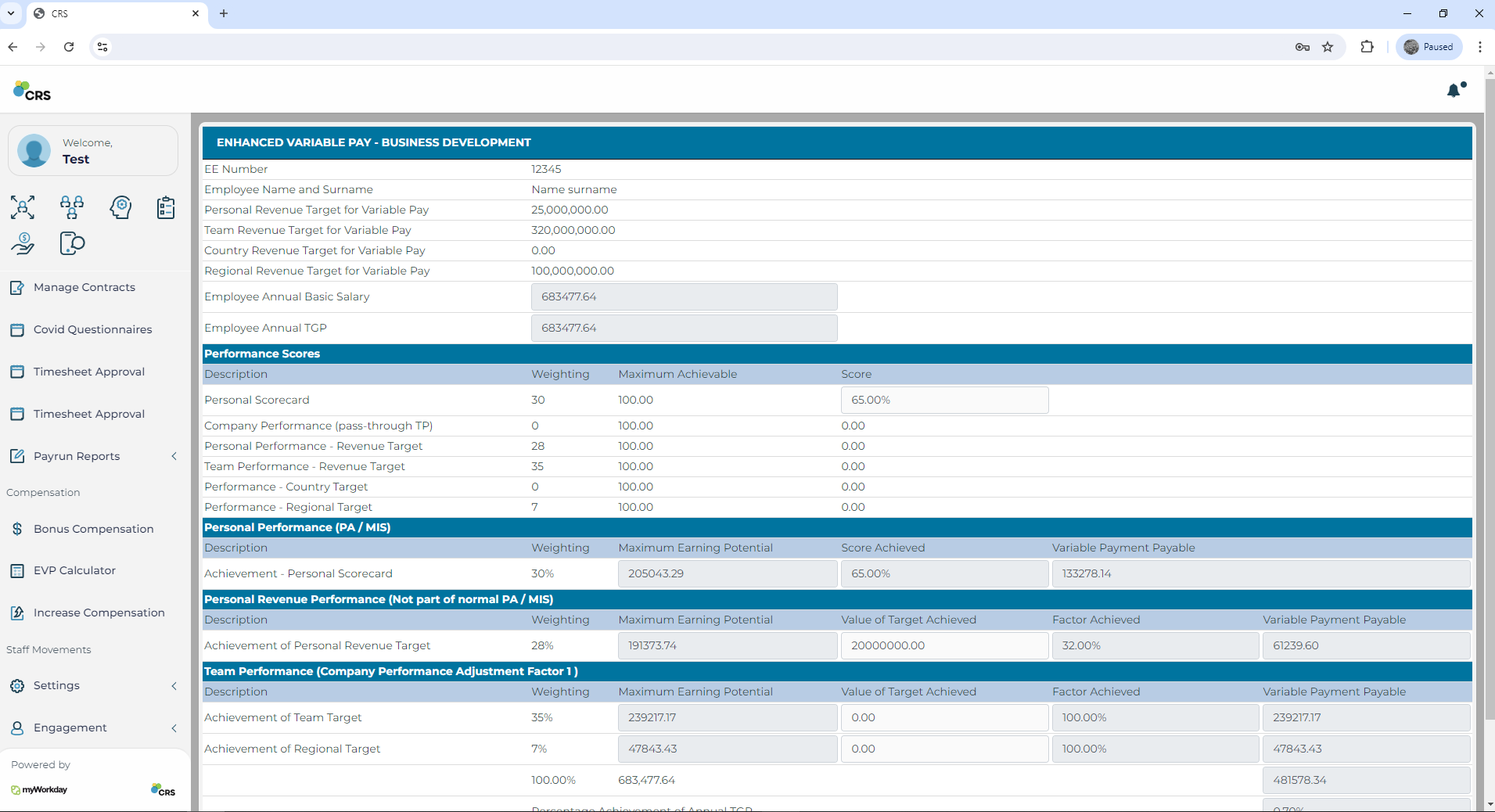Image resolution: width=1495 pixels, height=812 pixels.
Task: Click the browser extensions puzzle icon
Action: pos(1367,47)
